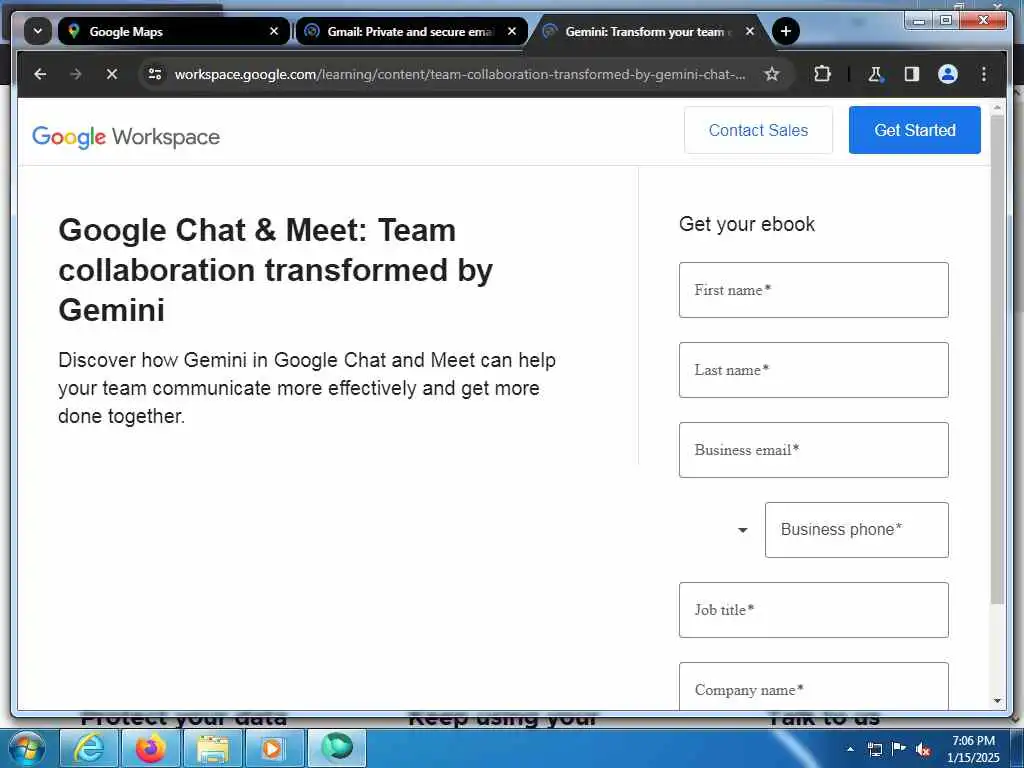Image resolution: width=1024 pixels, height=768 pixels.
Task: Switch to the Google Maps tab
Action: (173, 31)
